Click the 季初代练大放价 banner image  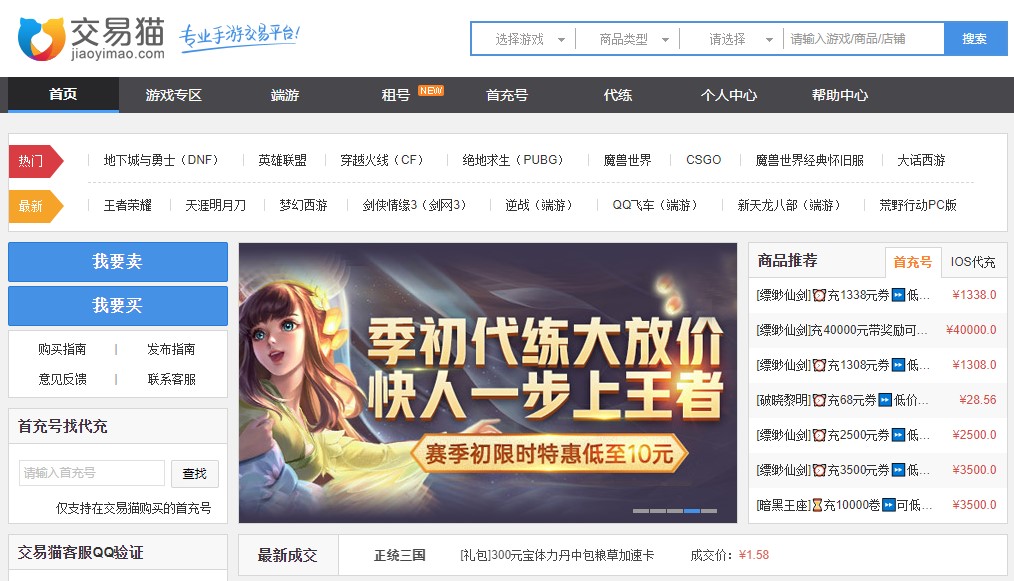[488, 383]
